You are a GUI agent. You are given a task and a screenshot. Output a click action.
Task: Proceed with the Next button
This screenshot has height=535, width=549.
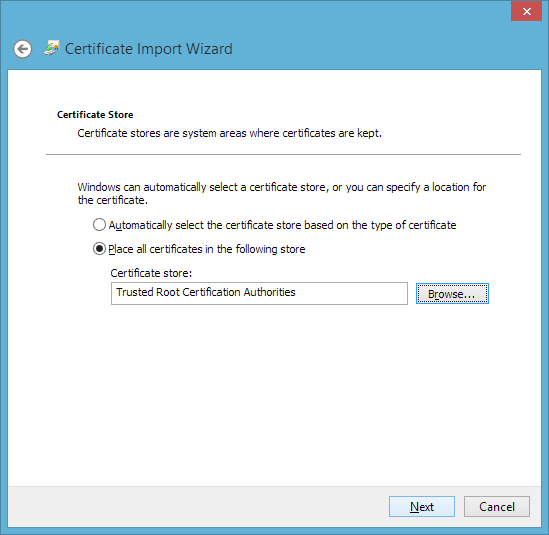[x=422, y=506]
